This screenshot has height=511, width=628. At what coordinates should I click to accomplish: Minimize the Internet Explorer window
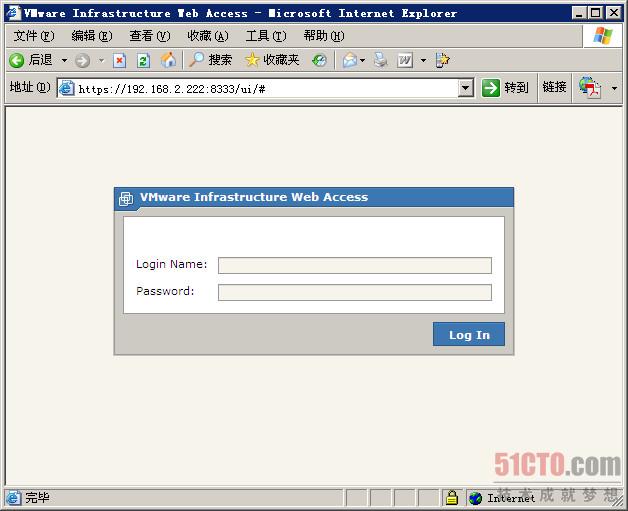pos(578,13)
